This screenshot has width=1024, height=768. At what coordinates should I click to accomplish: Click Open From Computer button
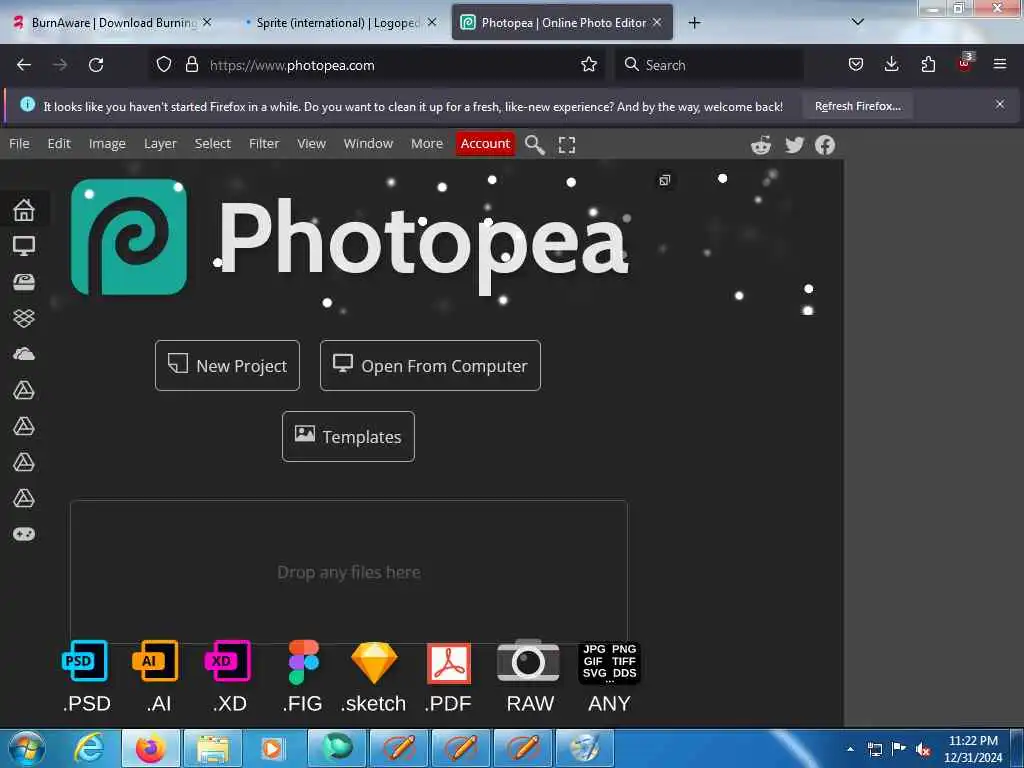[x=430, y=366]
